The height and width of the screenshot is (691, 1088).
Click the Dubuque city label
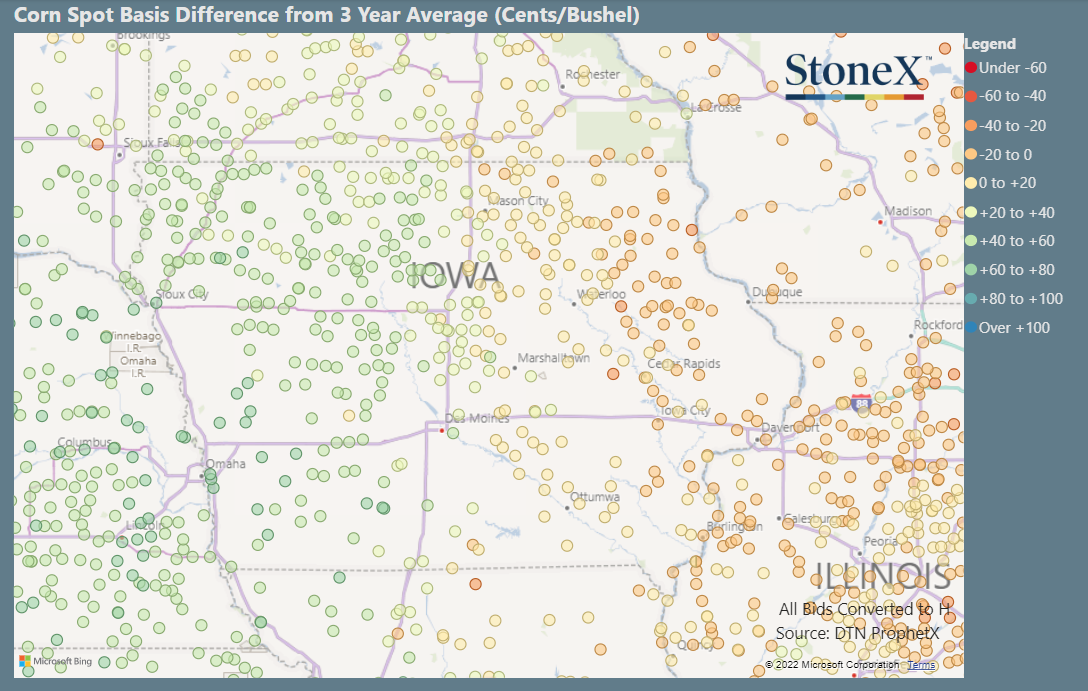click(777, 292)
